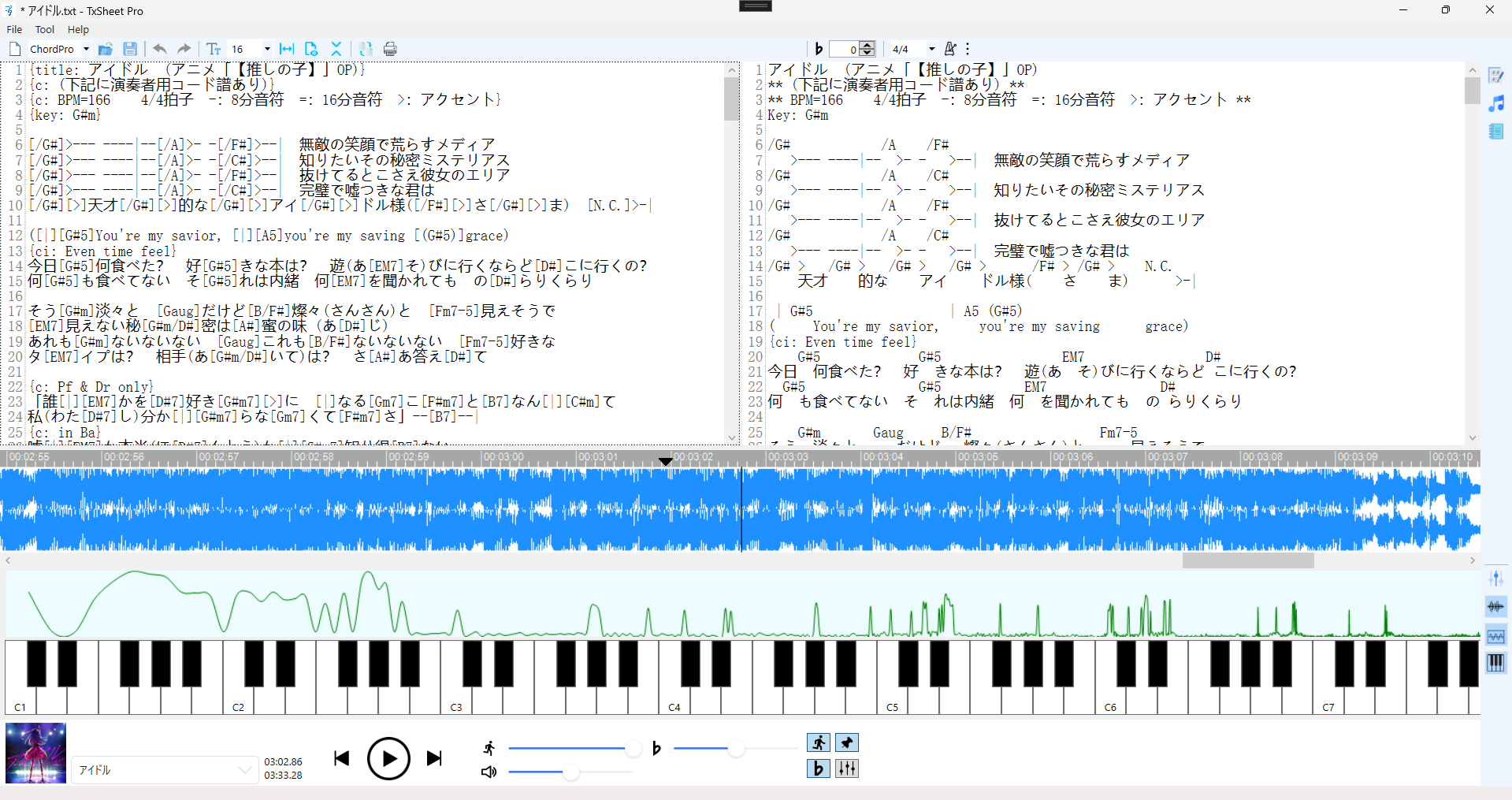Open the Tool menu
Image resolution: width=1512 pixels, height=800 pixels.
coord(45,29)
